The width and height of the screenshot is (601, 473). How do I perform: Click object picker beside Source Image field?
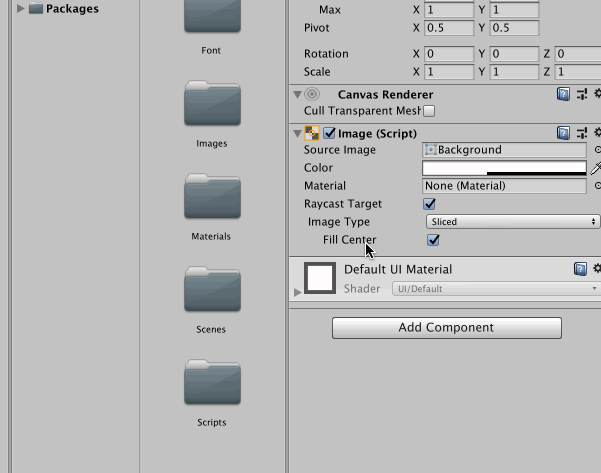(x=597, y=150)
